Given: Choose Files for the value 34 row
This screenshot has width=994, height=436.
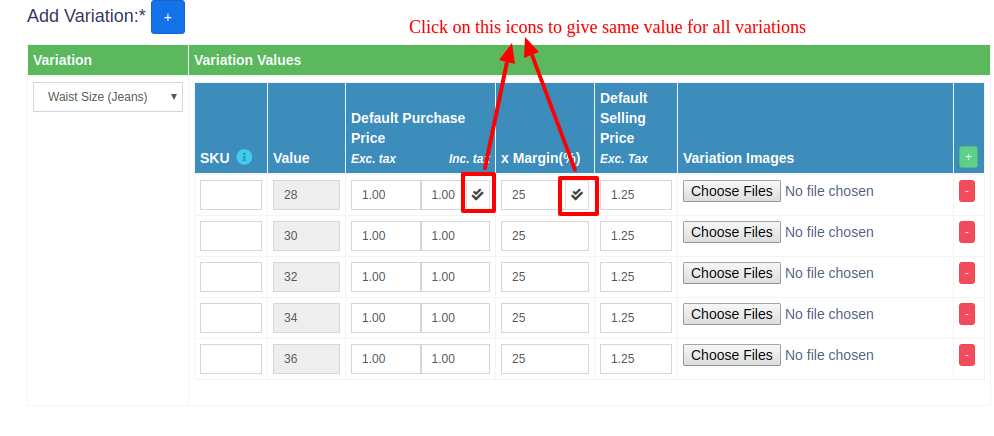Looking at the screenshot, I should pos(732,314).
